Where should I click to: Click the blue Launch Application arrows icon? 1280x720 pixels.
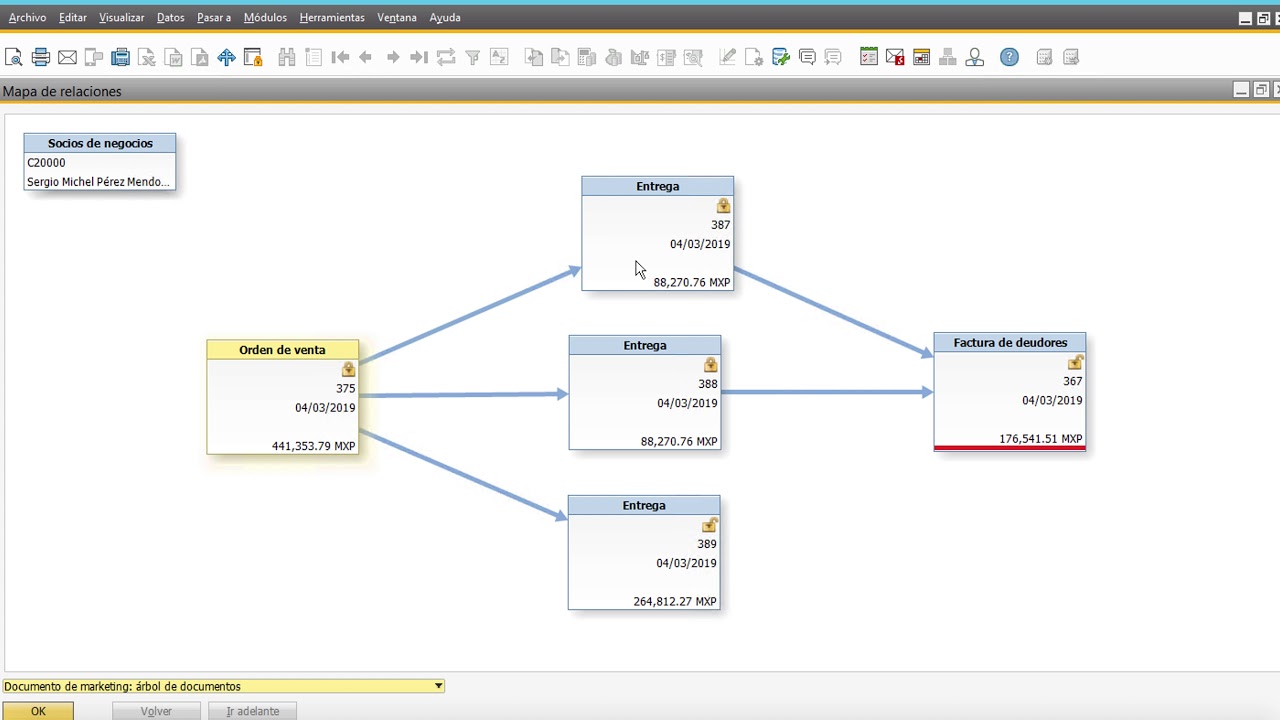[226, 57]
